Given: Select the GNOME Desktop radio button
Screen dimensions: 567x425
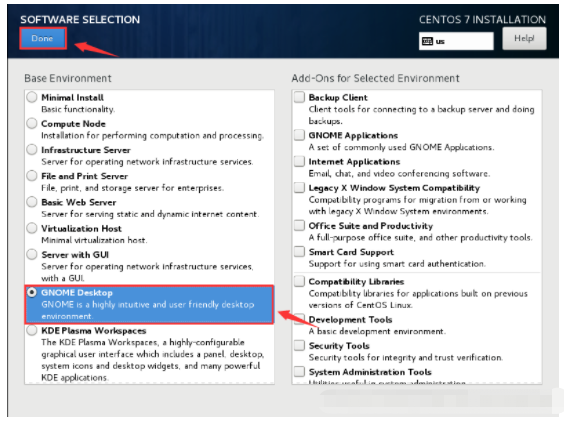Looking at the screenshot, I should point(32,292).
